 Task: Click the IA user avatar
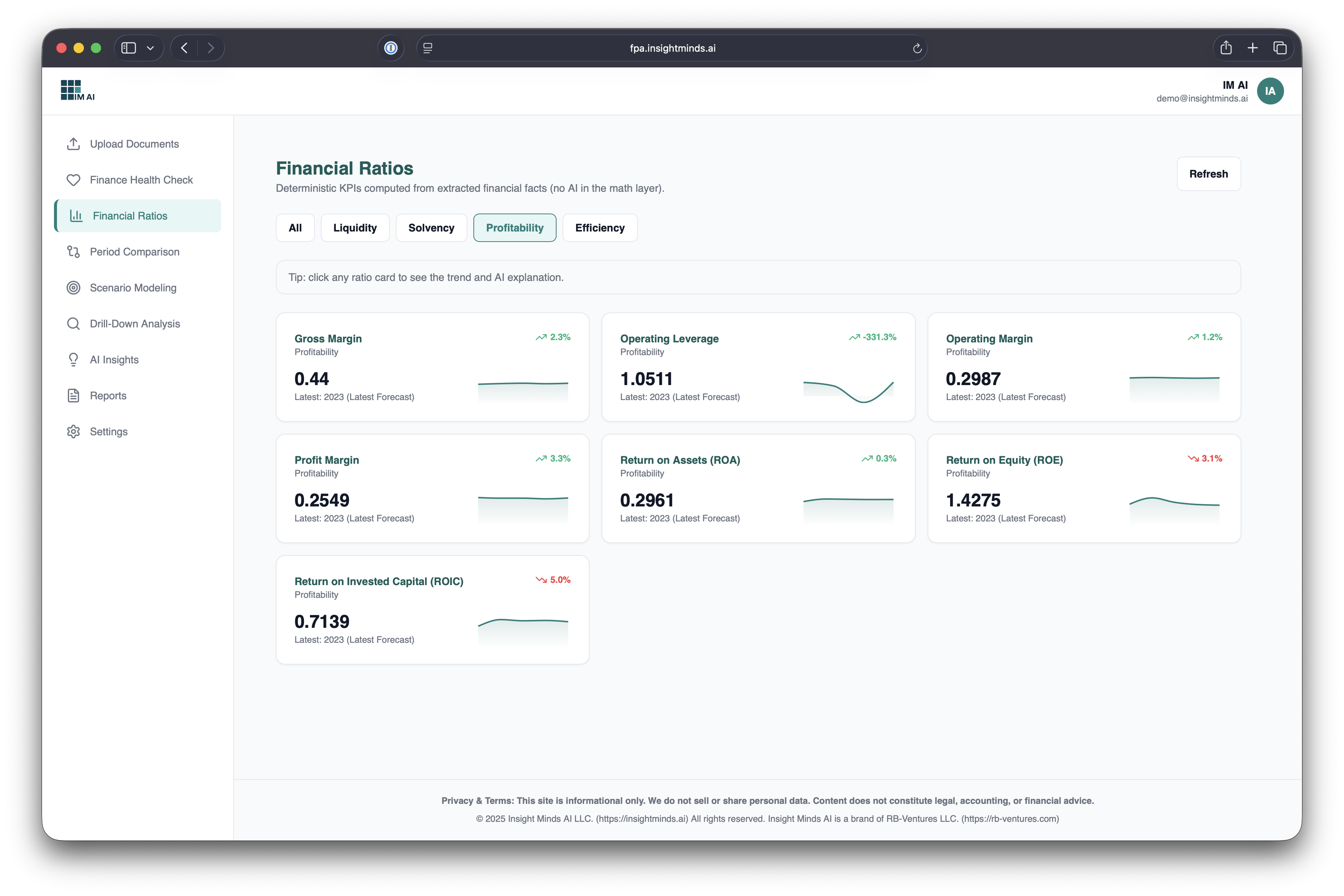point(1270,91)
